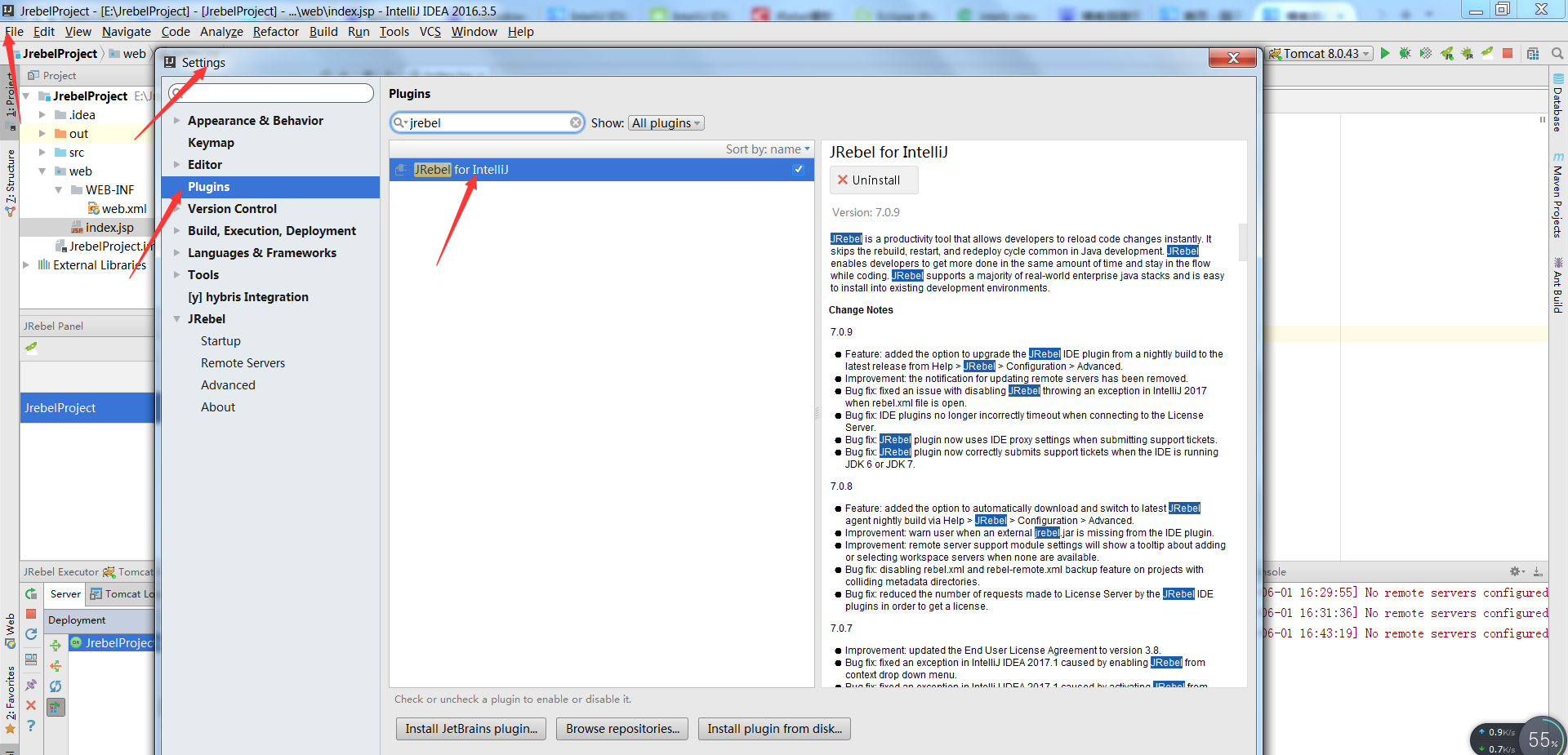
Task: Select JrebelProject in the JRebel Panel
Action: tap(87, 408)
